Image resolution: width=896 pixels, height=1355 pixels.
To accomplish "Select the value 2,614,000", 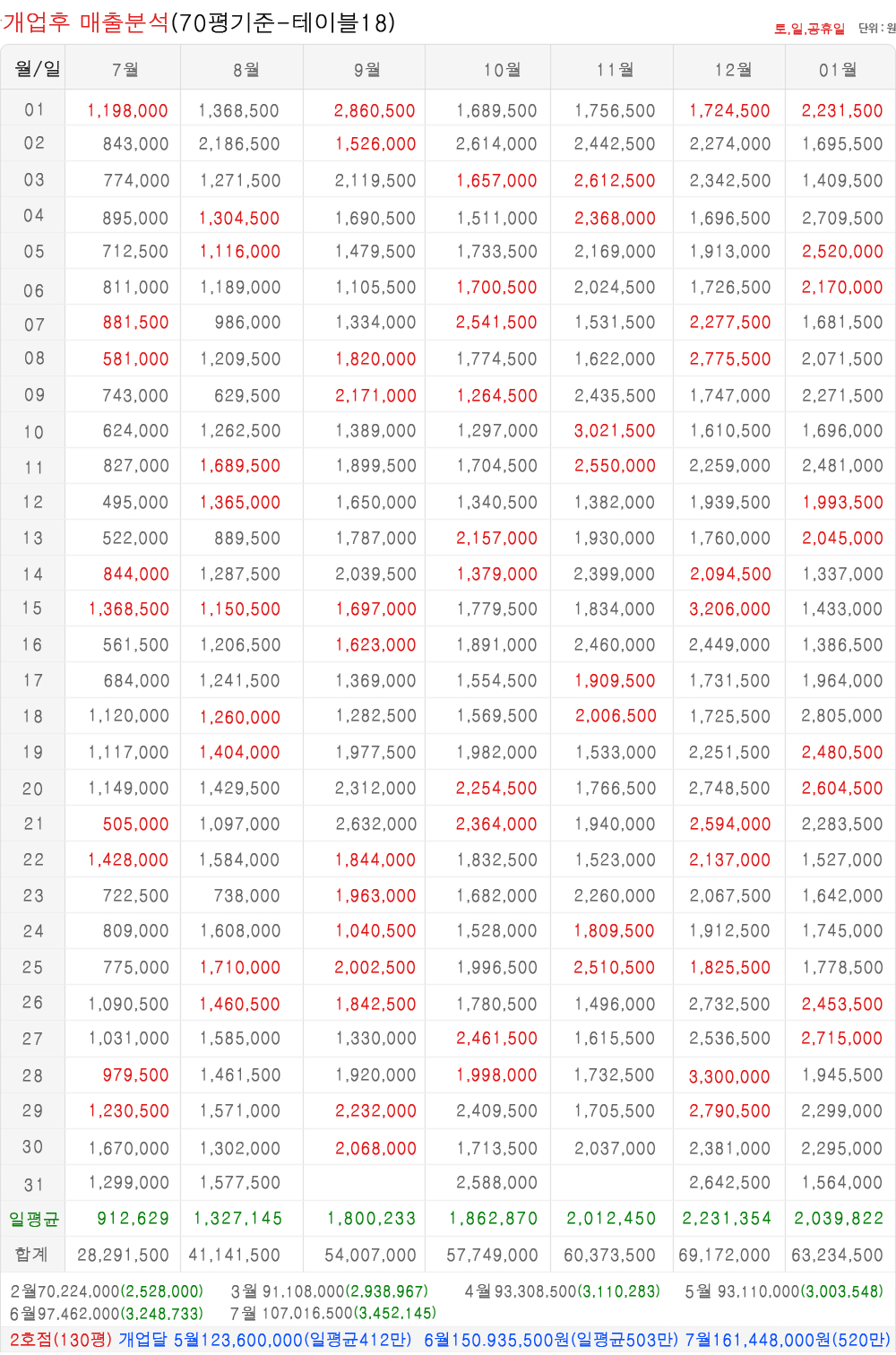I will [x=496, y=144].
